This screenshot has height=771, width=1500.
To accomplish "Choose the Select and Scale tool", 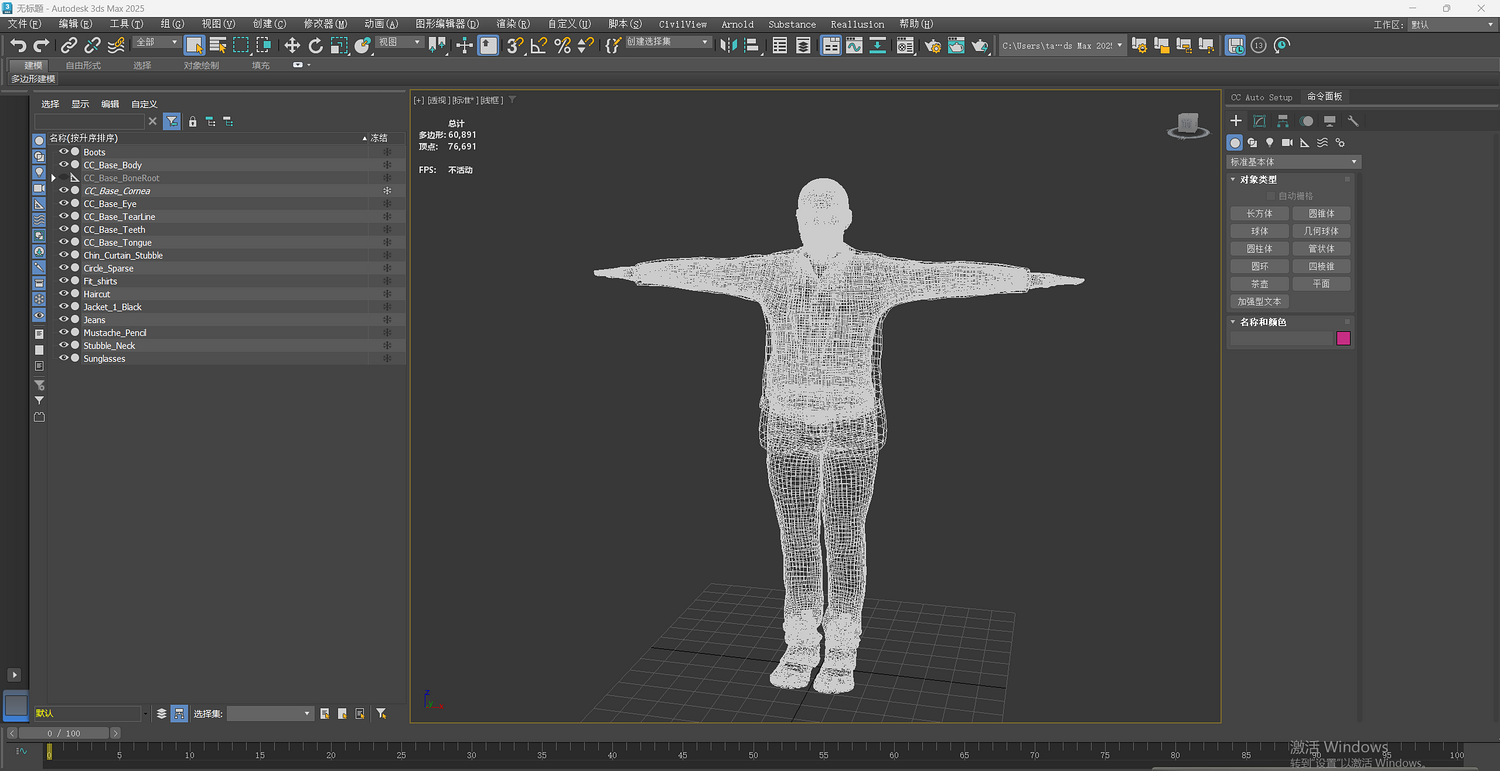I will [339, 45].
